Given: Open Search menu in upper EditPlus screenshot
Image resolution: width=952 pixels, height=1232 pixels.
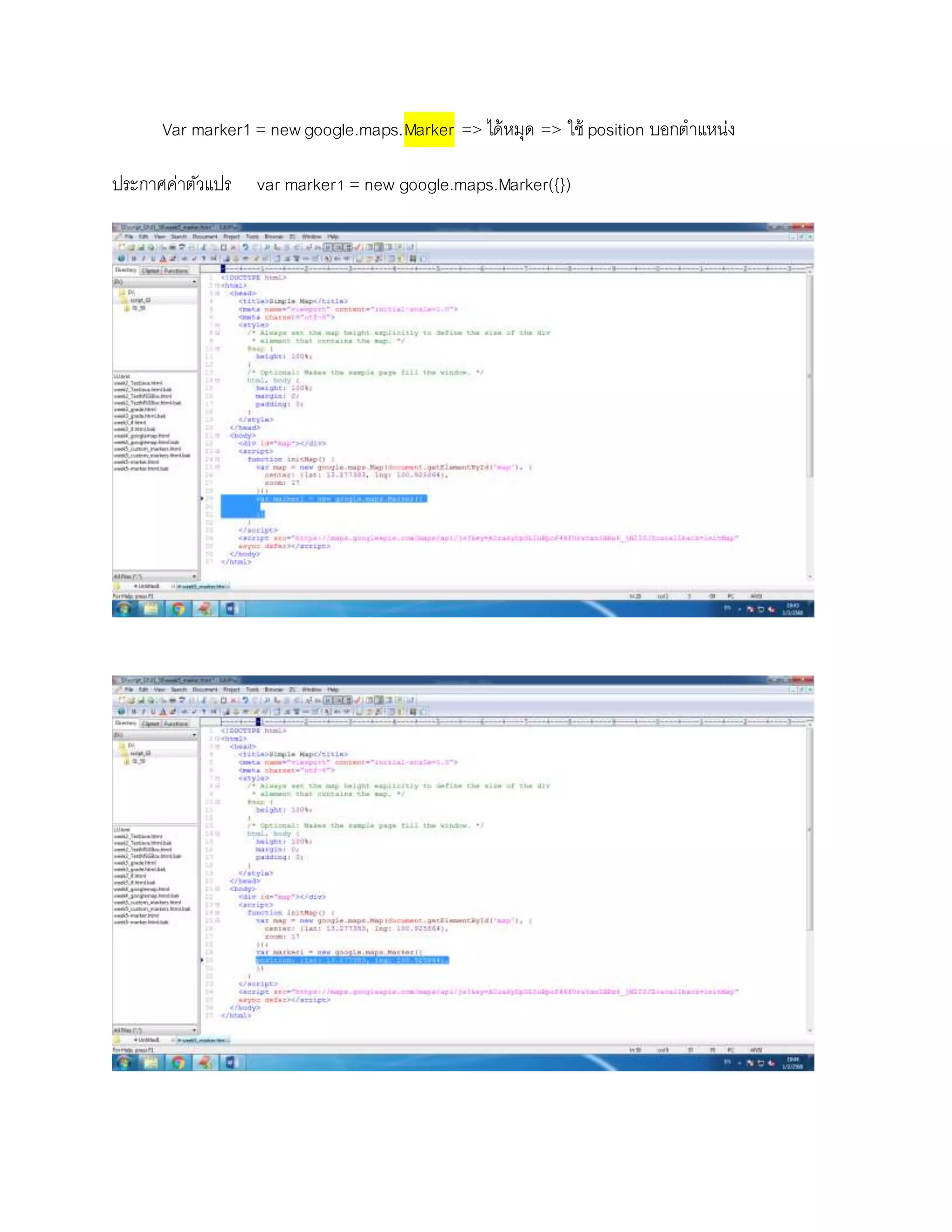Looking at the screenshot, I should pyautogui.click(x=179, y=237).
